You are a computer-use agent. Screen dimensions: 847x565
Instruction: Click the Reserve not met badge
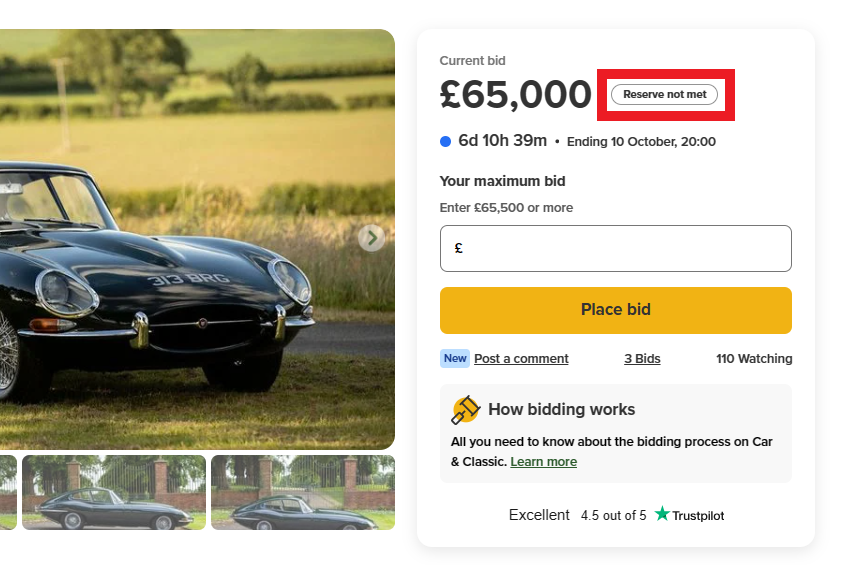click(664, 95)
